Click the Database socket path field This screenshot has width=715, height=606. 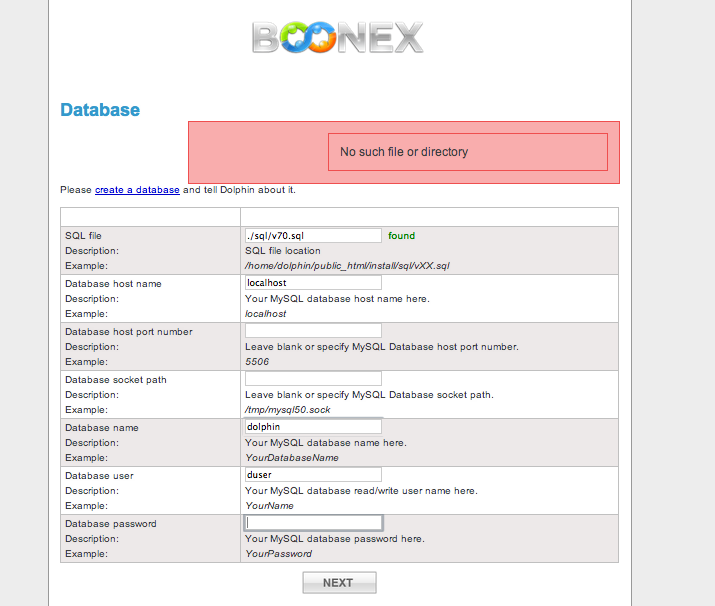313,378
